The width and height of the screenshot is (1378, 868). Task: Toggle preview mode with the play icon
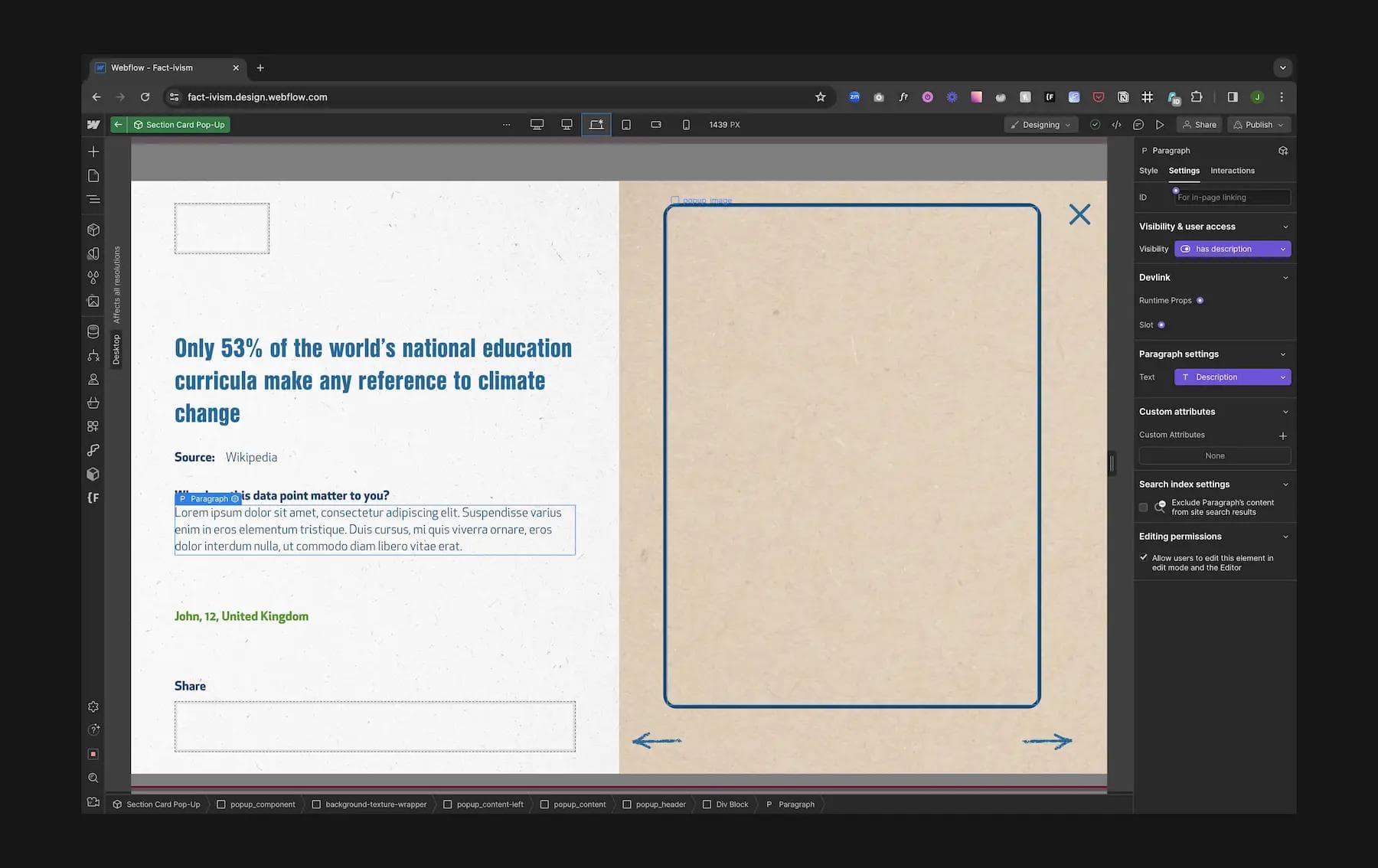click(x=1161, y=124)
